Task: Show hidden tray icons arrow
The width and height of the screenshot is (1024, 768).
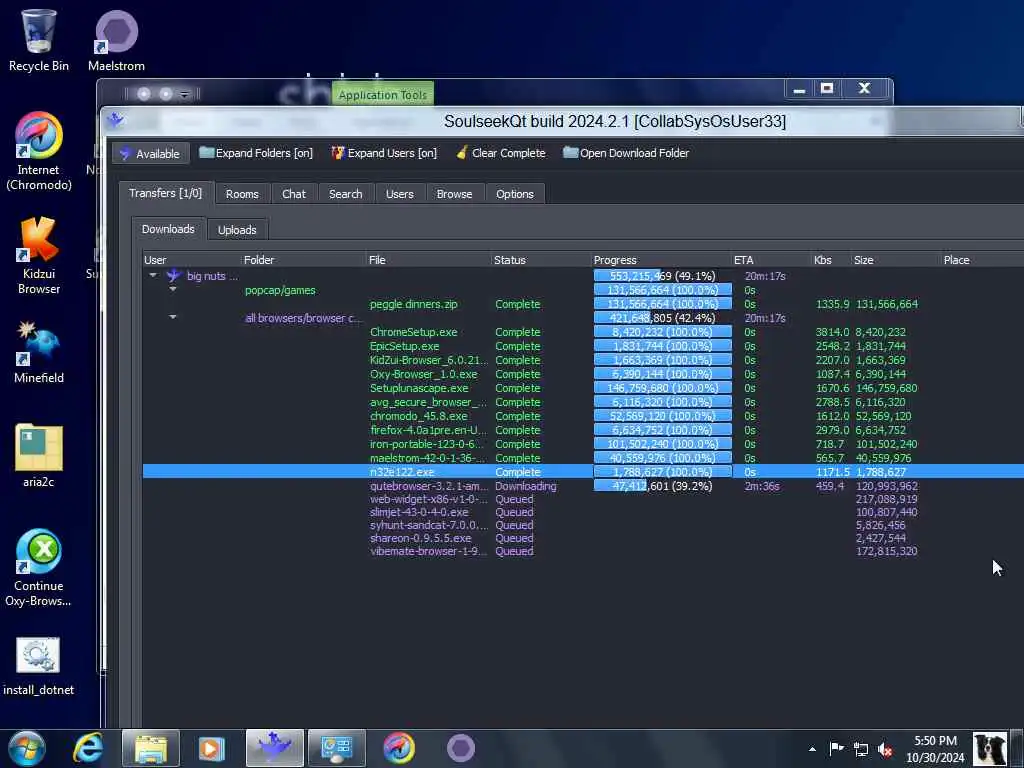Action: 812,749
